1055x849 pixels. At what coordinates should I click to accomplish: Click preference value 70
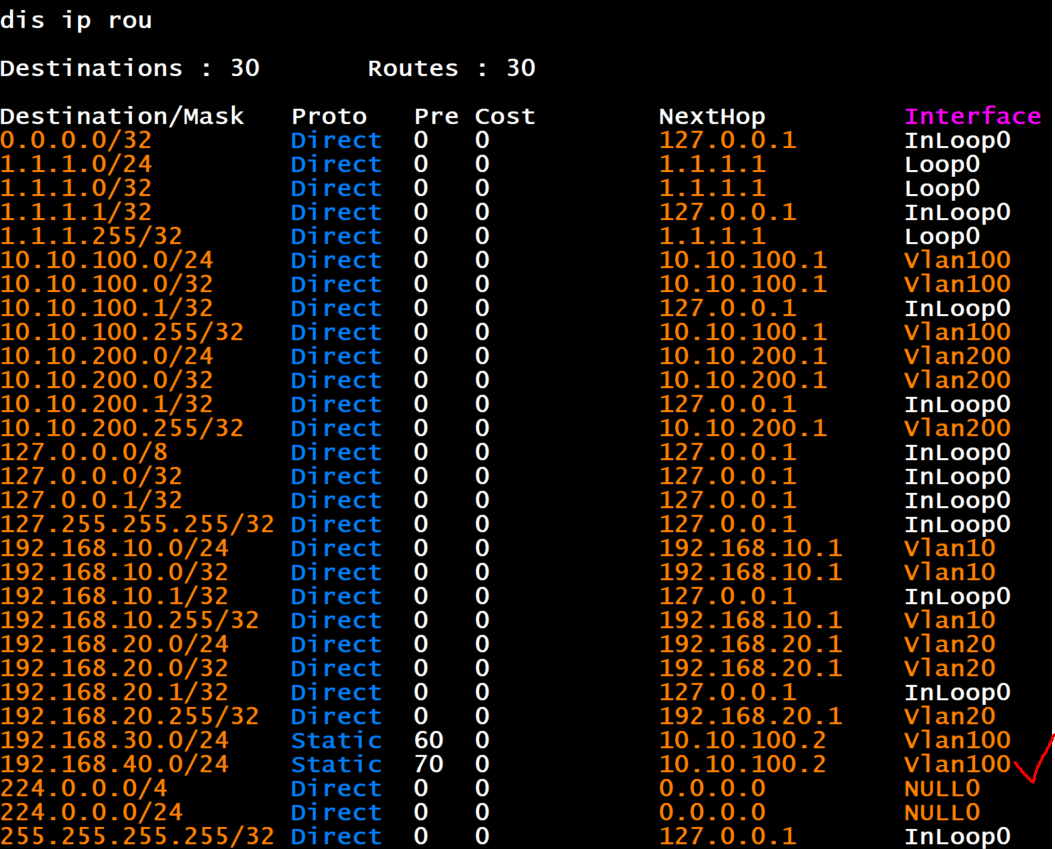[429, 764]
